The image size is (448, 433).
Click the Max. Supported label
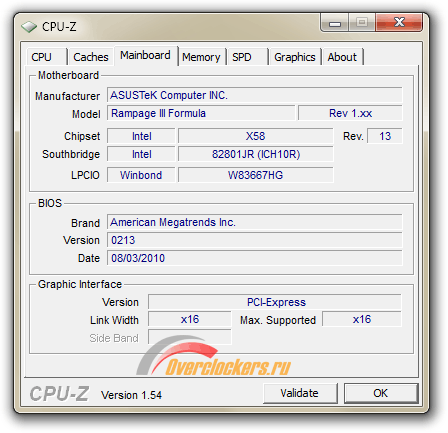(x=278, y=320)
